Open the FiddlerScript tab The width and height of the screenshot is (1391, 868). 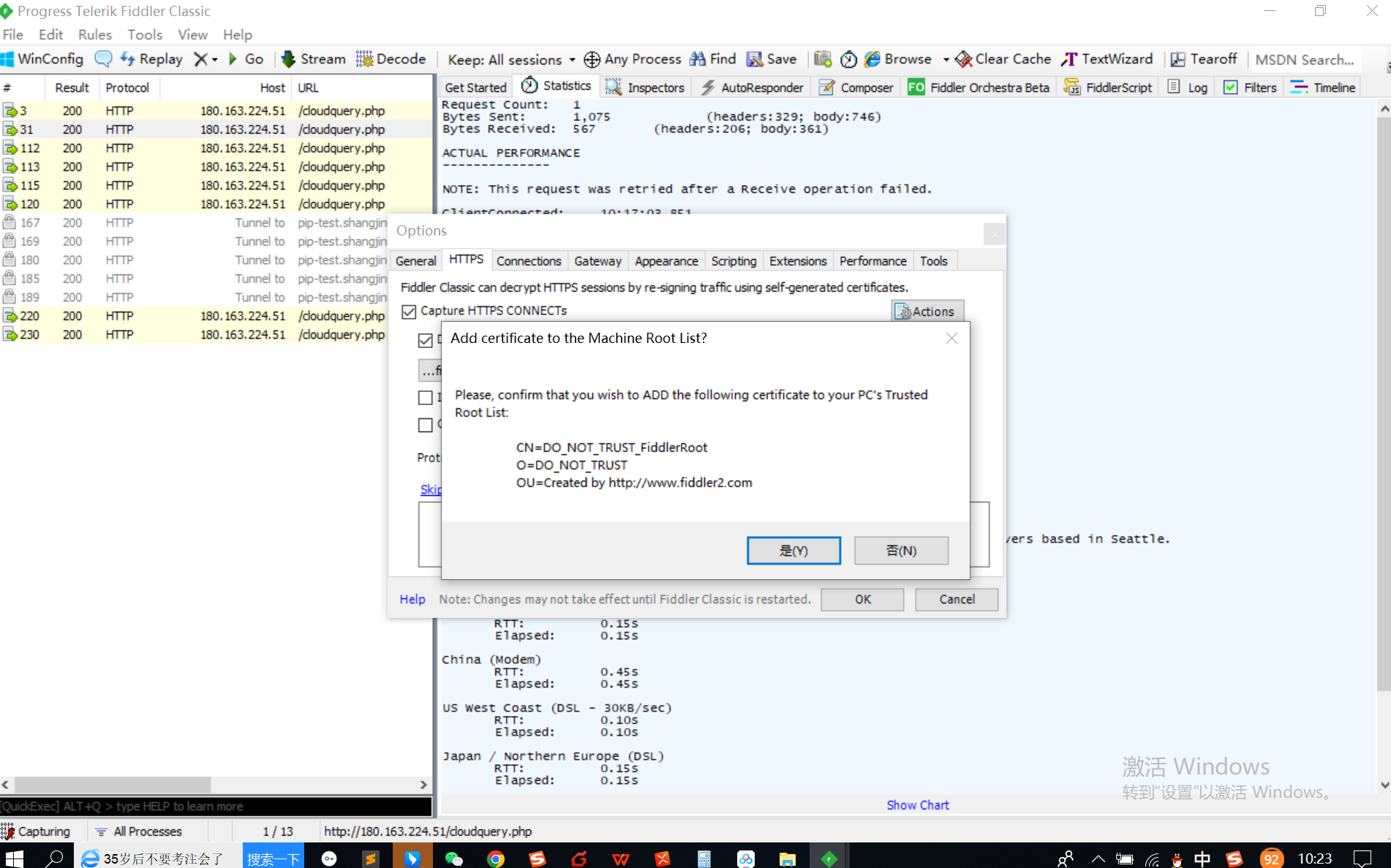point(1108,88)
